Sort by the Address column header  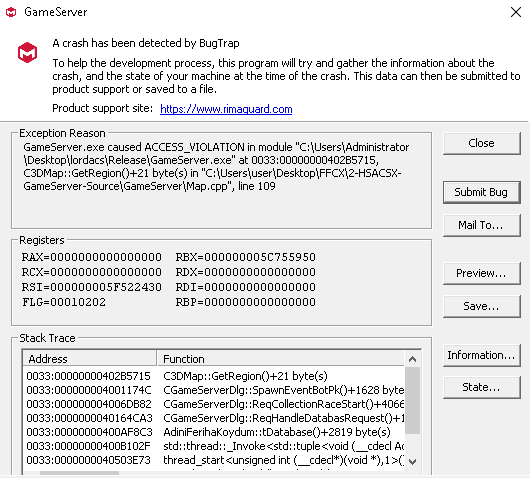point(90,359)
